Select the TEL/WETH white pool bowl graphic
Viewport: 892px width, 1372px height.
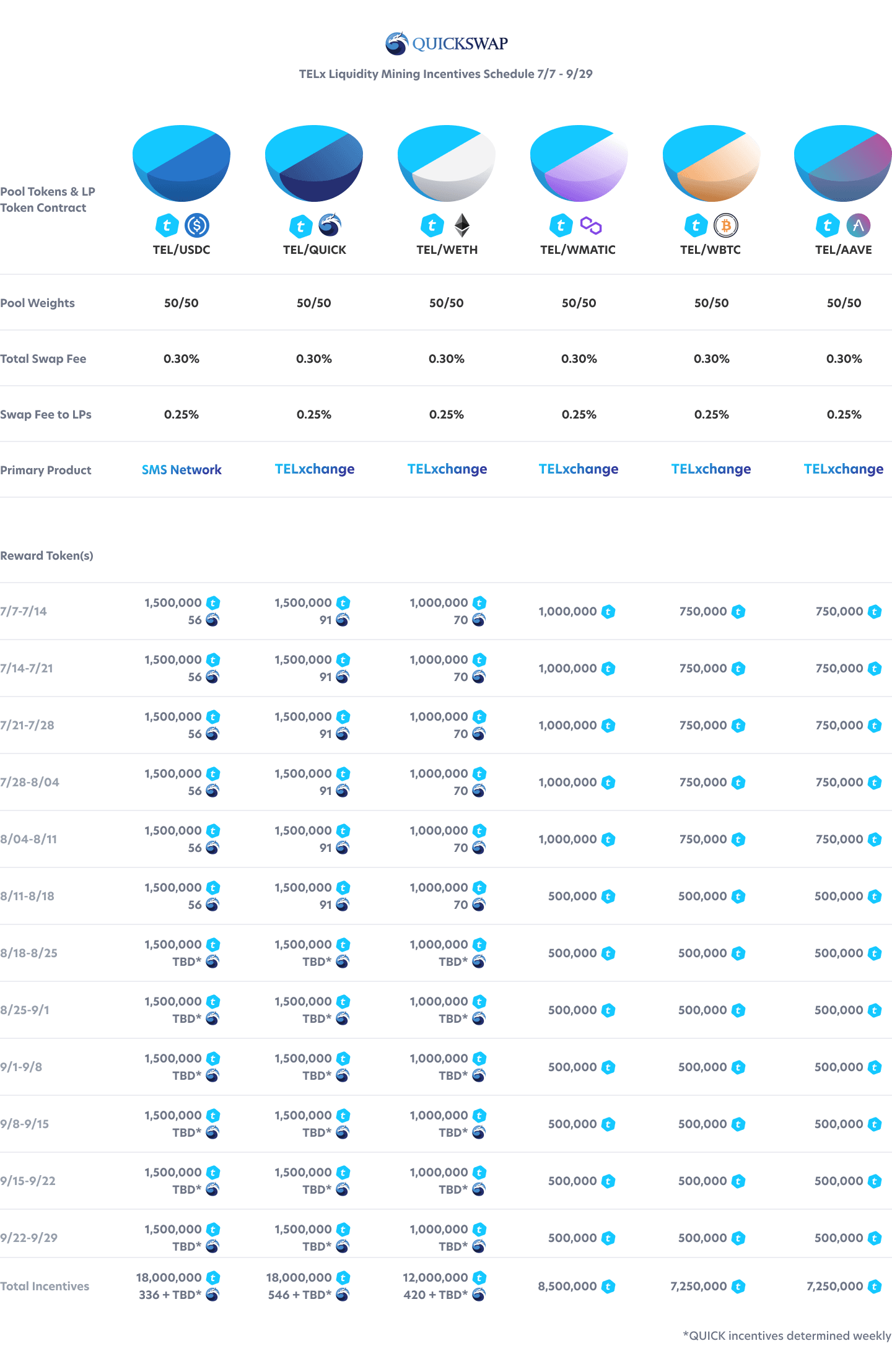[x=446, y=163]
